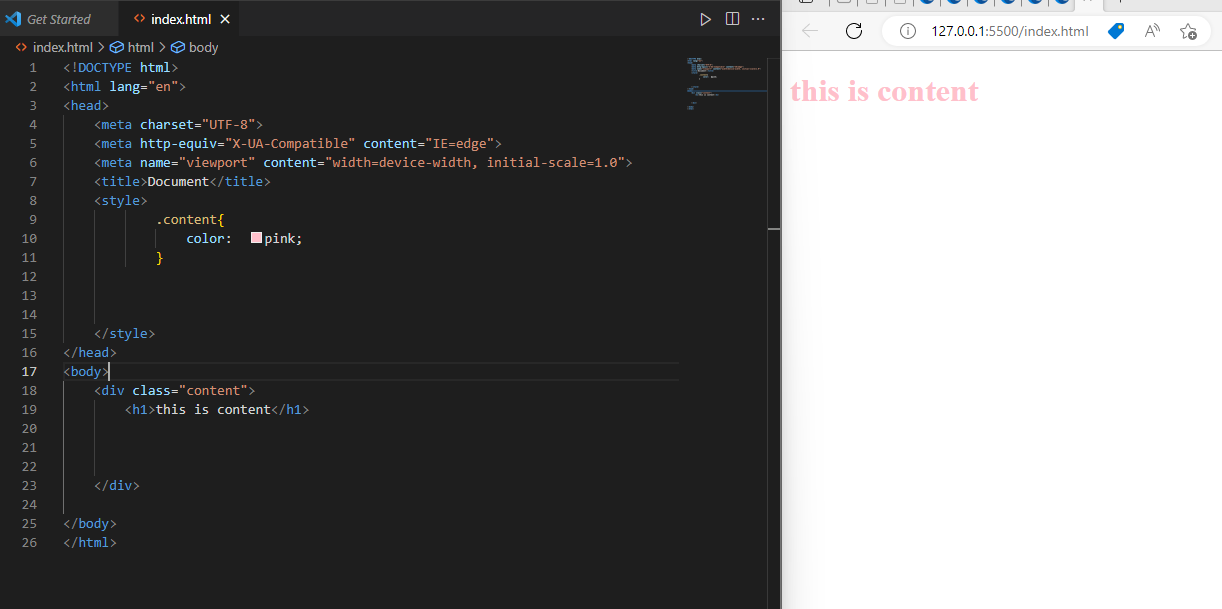
Task: Add this page to favorites star icon
Action: pyautogui.click(x=1188, y=31)
